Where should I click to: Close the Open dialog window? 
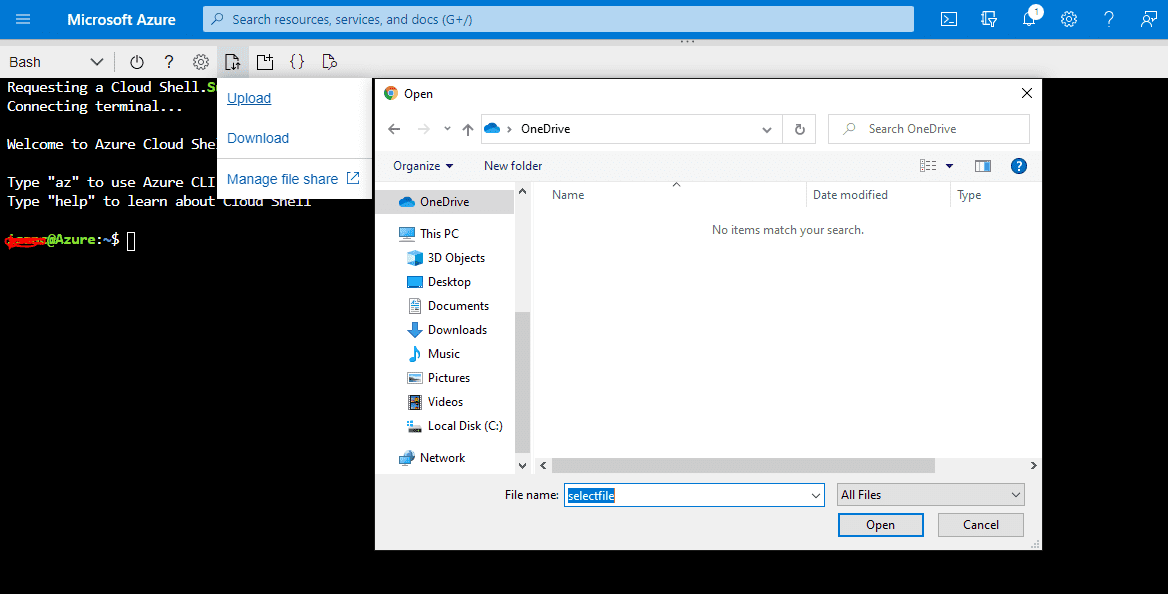coord(1026,93)
